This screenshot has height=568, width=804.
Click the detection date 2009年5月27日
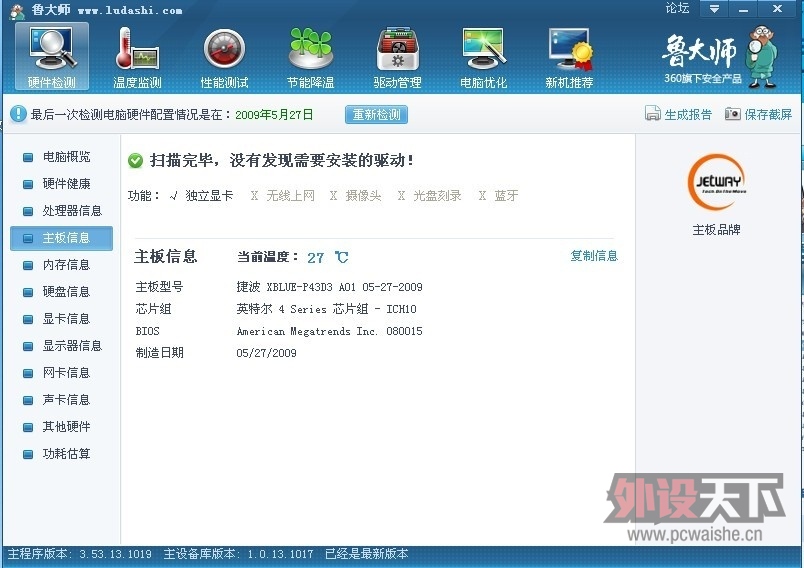pyautogui.click(x=274, y=114)
